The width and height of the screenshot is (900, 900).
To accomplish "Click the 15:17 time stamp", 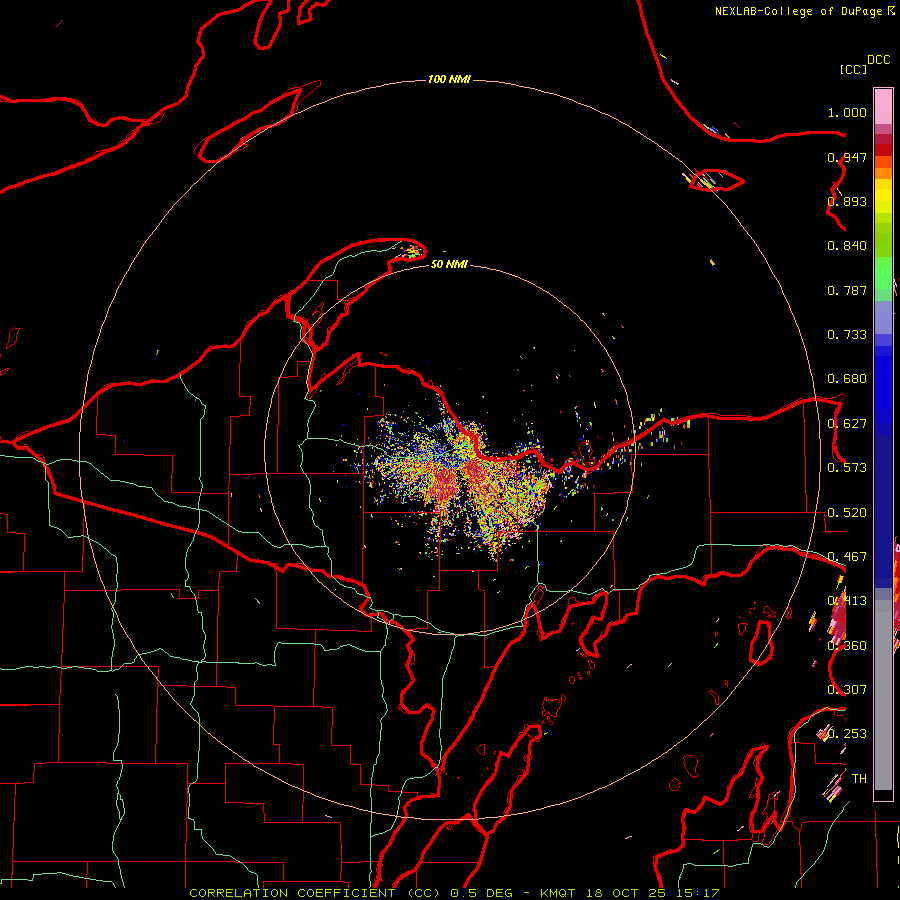I will point(697,893).
